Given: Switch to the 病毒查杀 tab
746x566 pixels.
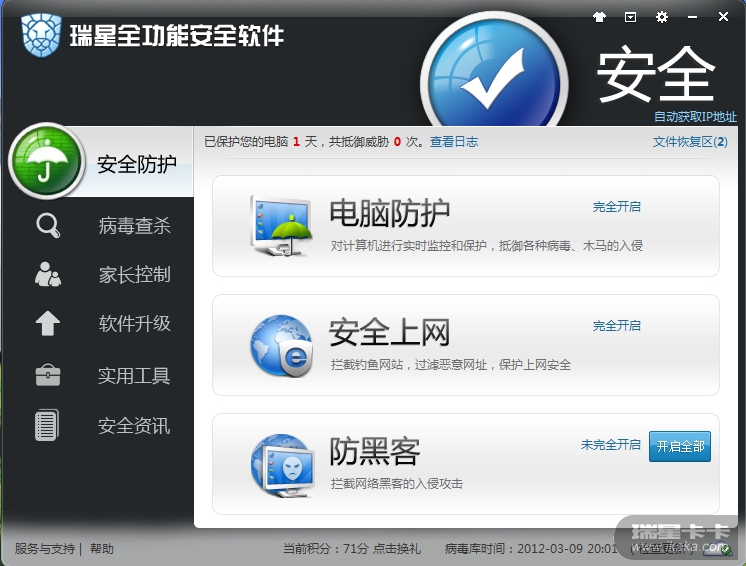Looking at the screenshot, I should point(135,226).
